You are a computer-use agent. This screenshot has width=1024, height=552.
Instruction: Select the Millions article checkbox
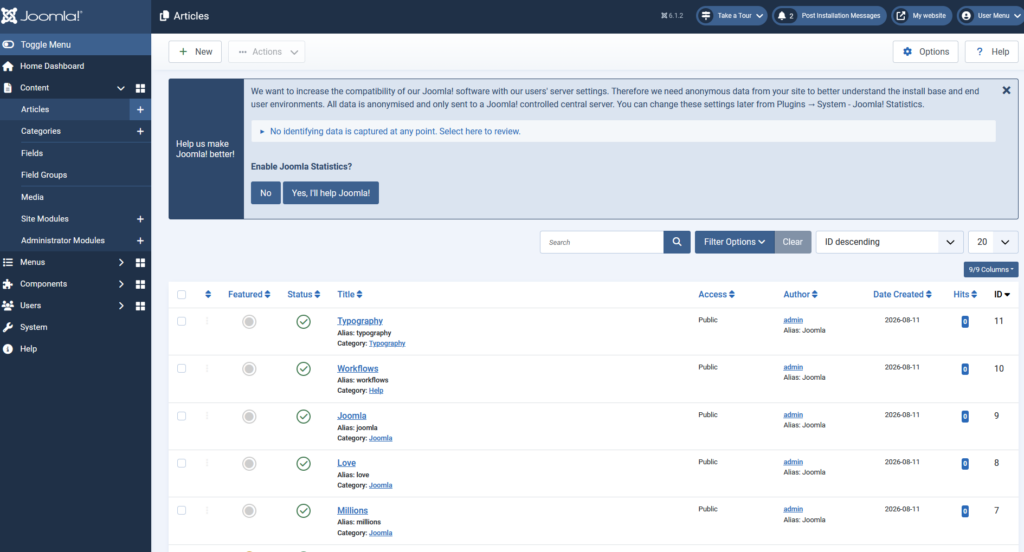pos(182,511)
